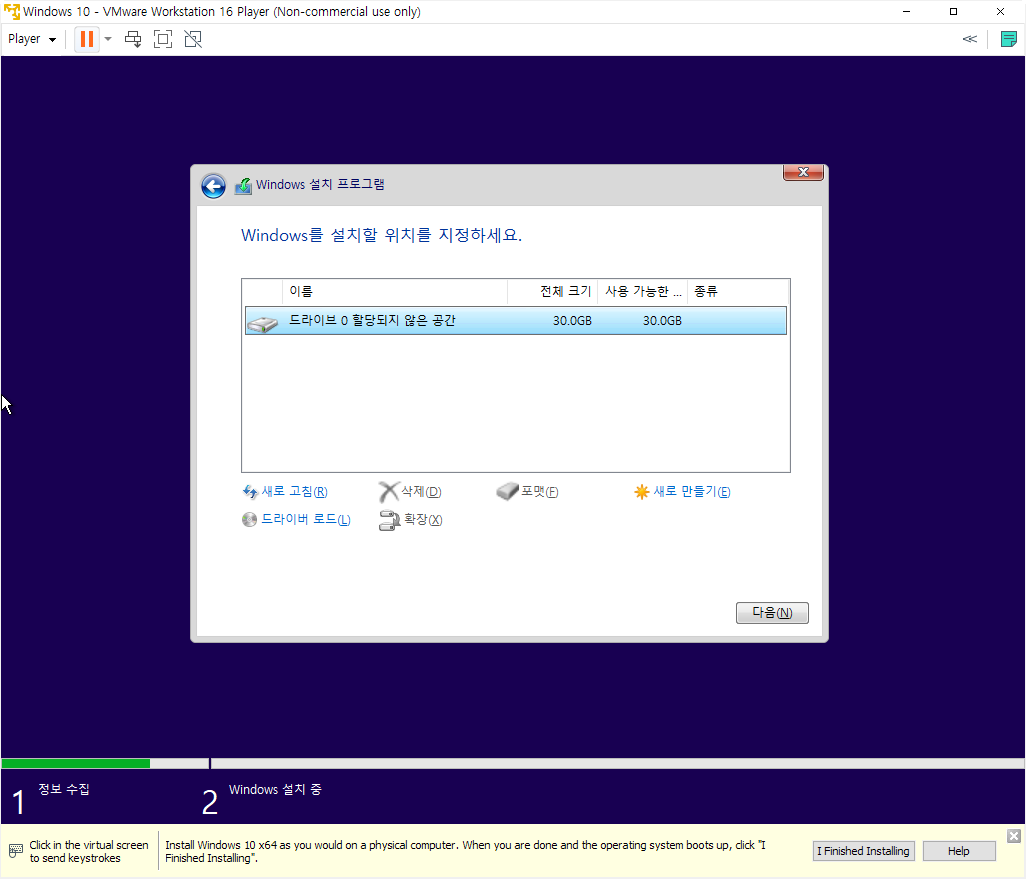Expand the power options dropdown arrow
1026x879 pixels.
(108, 39)
